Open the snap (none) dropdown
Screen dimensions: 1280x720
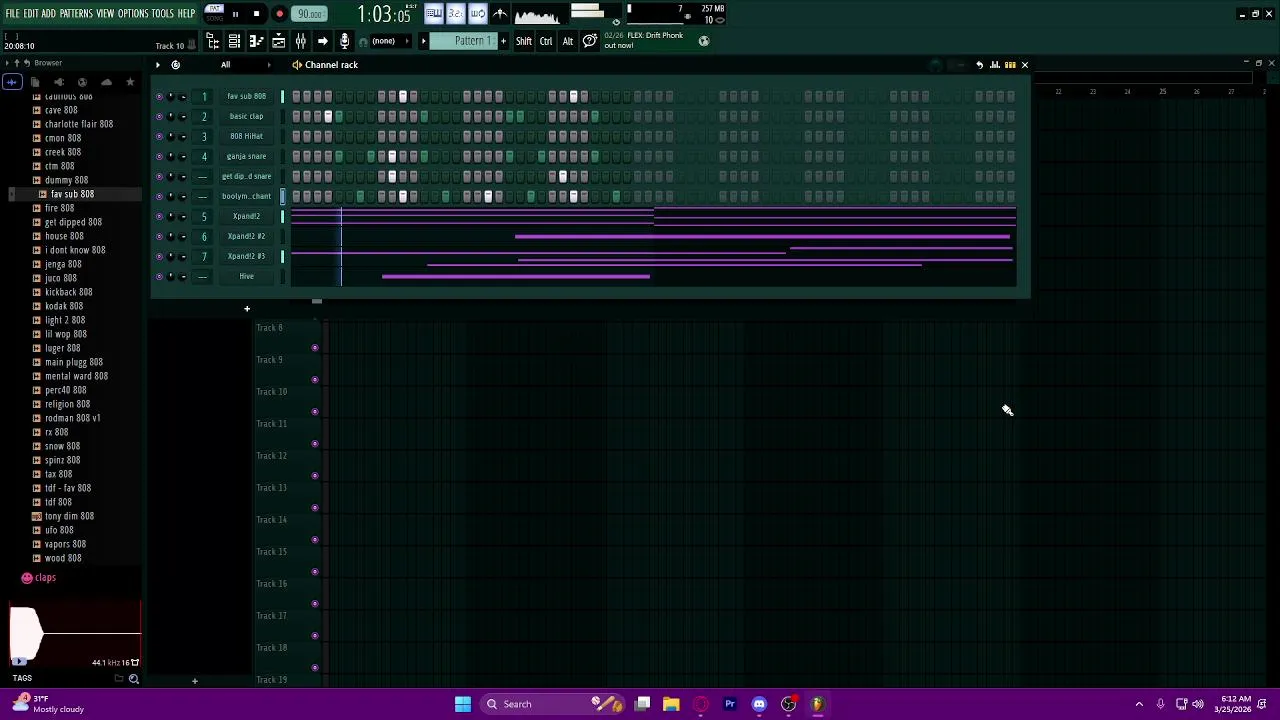390,41
